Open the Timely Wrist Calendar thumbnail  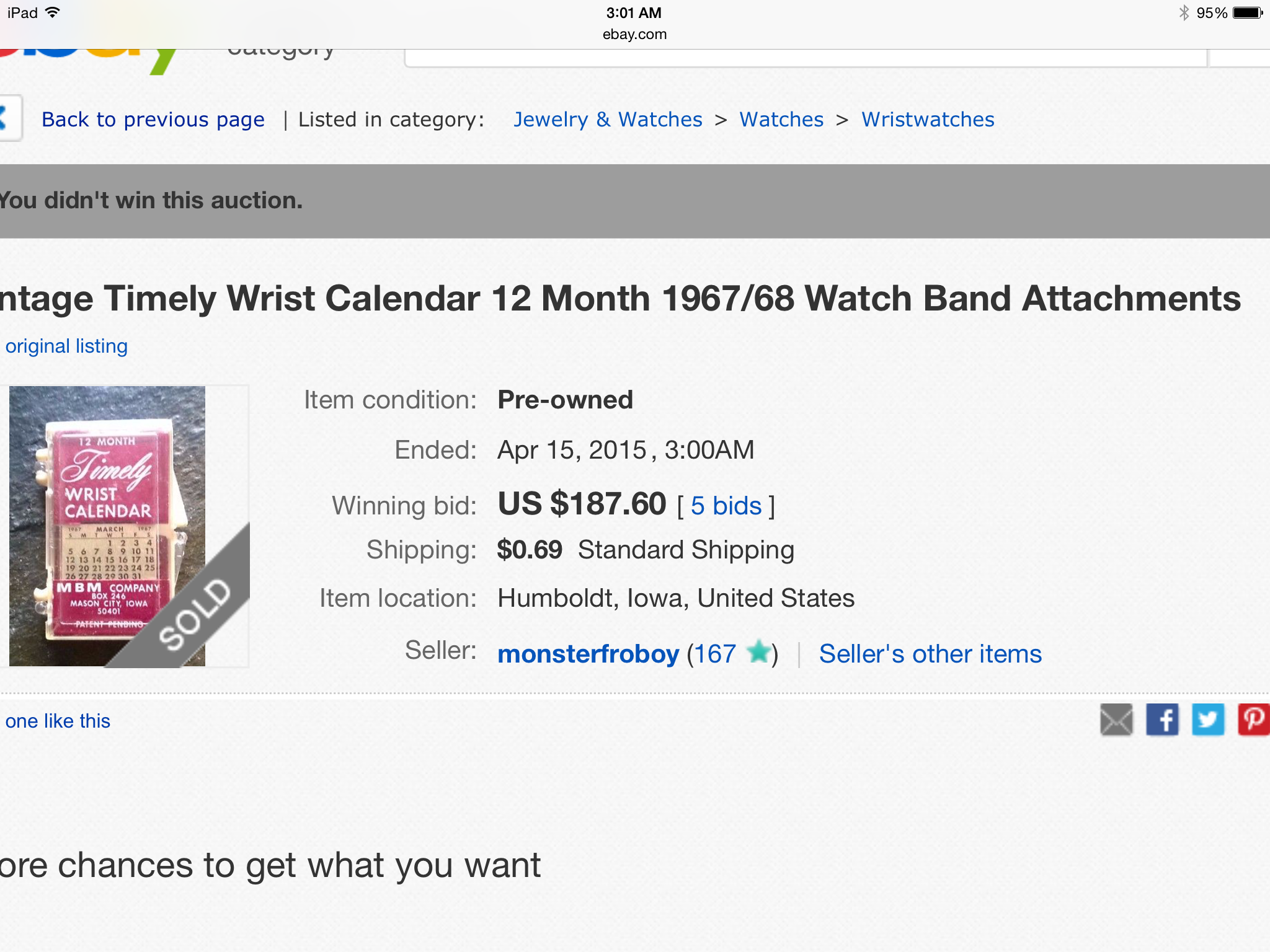click(107, 526)
